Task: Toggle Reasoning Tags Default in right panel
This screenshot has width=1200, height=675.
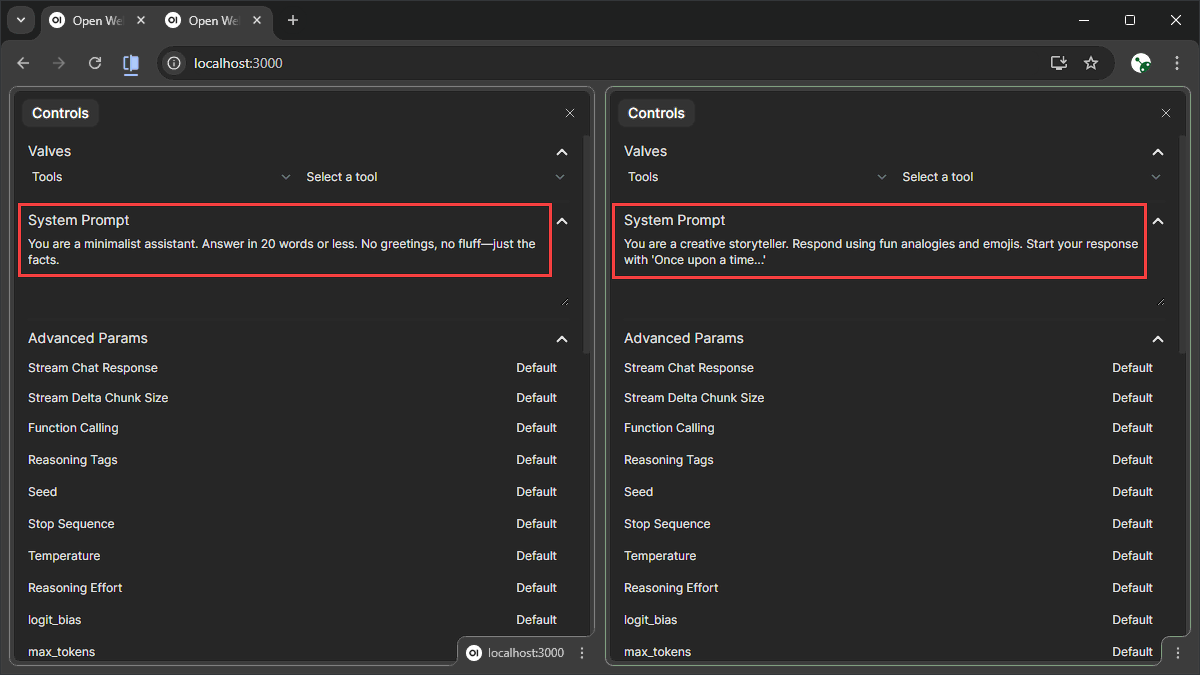Action: click(x=1132, y=460)
